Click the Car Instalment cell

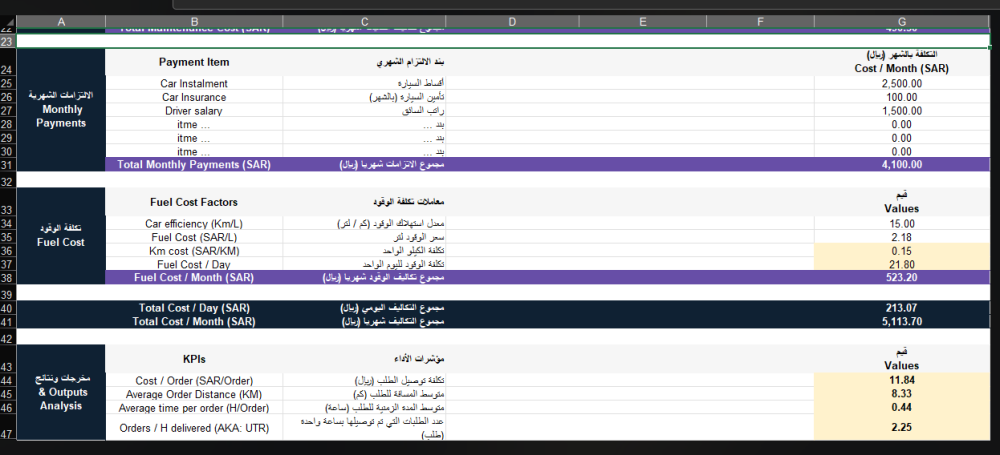pos(194,84)
